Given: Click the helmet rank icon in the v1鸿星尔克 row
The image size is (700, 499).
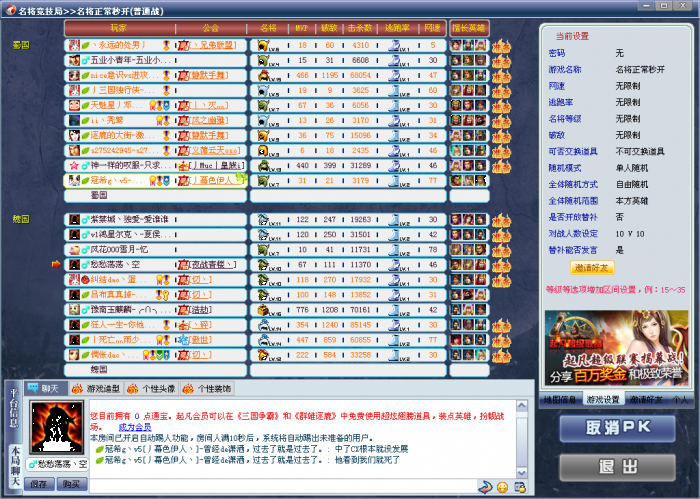Looking at the screenshot, I should 263,235.
